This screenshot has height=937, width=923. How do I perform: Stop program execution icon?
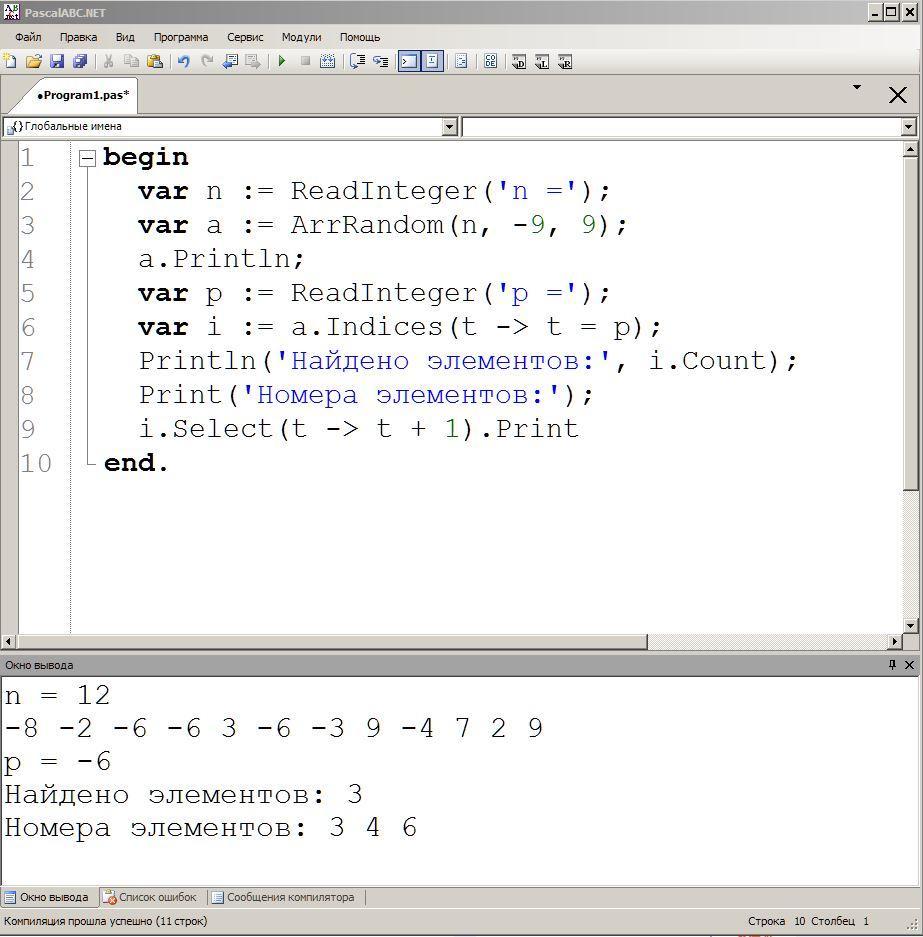point(305,61)
